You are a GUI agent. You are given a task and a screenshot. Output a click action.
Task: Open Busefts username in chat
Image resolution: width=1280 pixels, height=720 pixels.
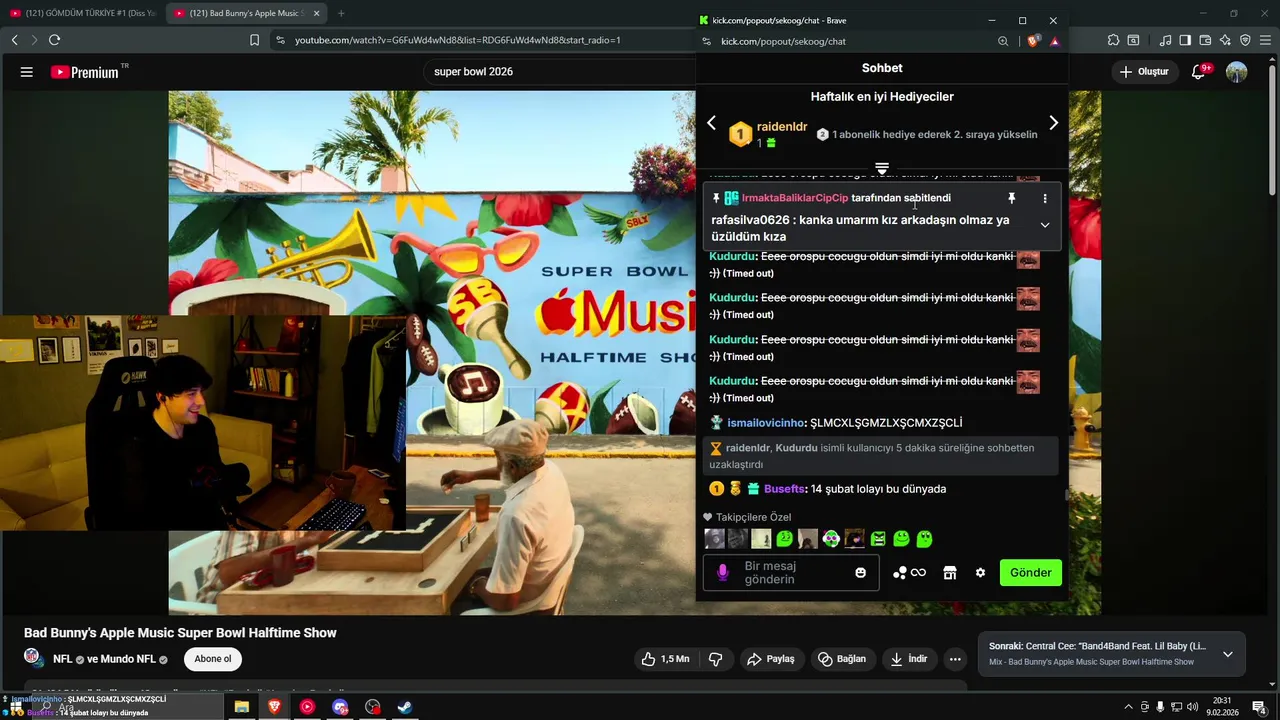tap(784, 489)
